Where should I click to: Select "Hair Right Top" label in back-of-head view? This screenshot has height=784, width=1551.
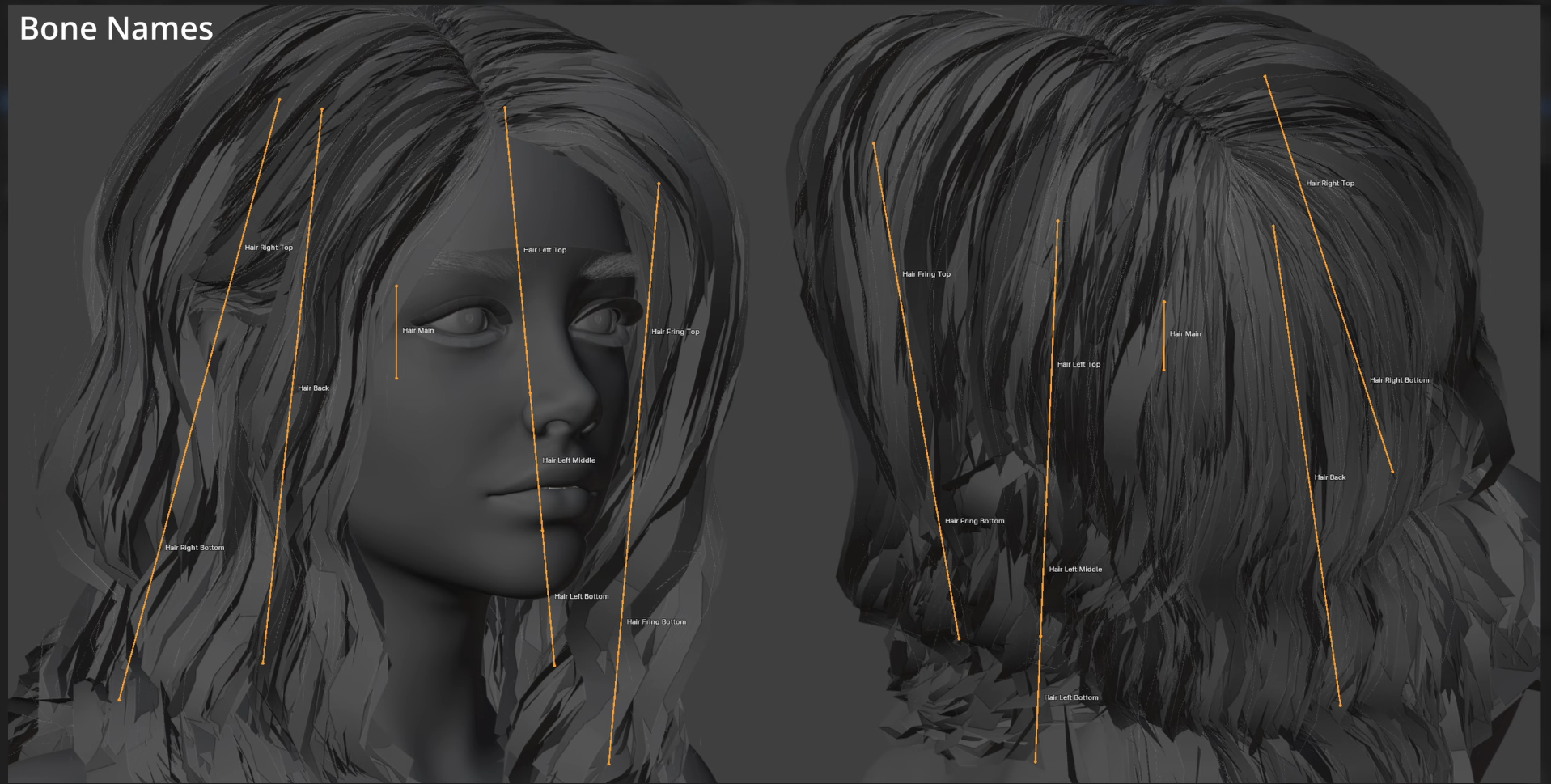1330,184
